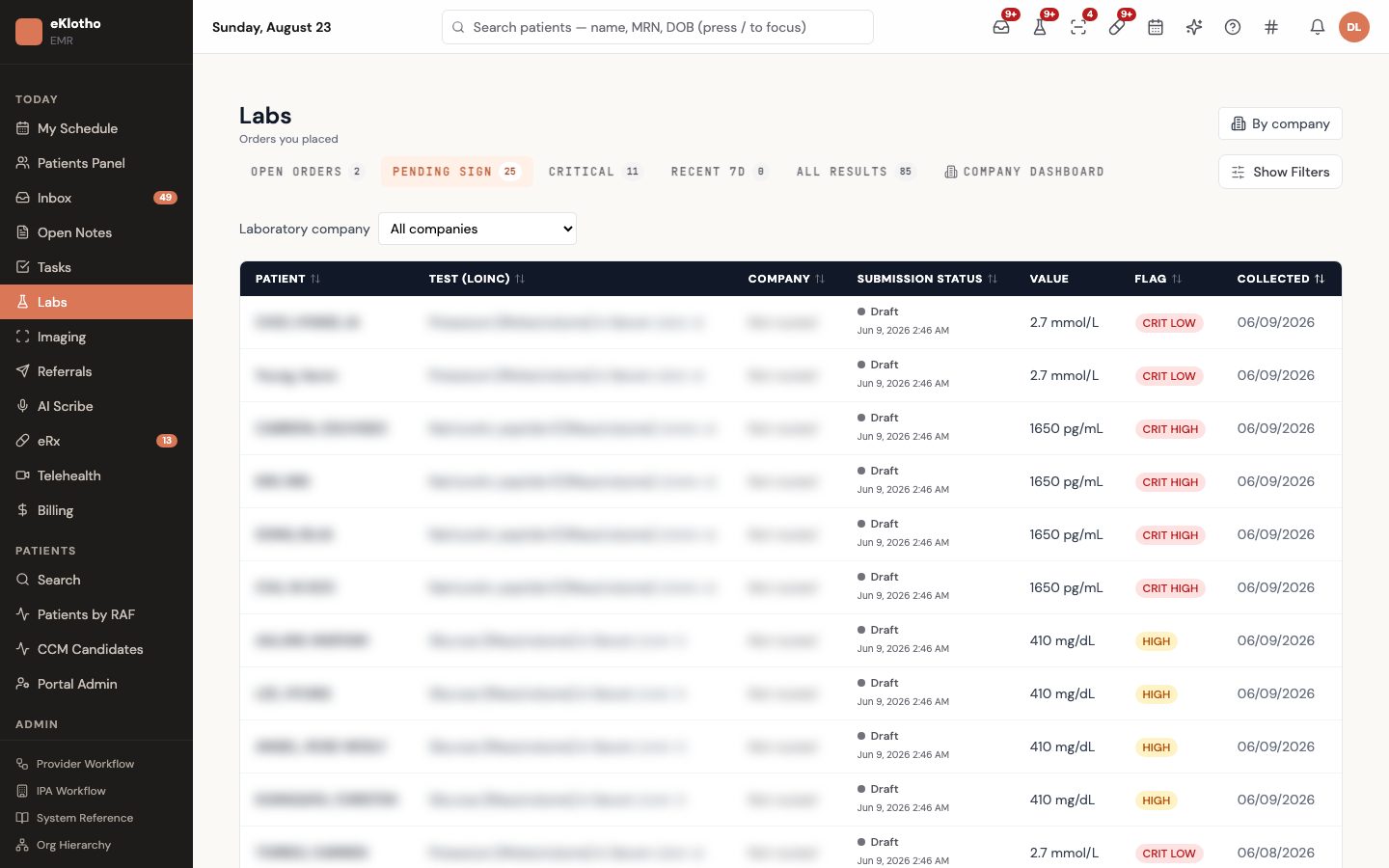The width and height of the screenshot is (1389, 868).
Task: Sort table by Collected column
Action: 1281,279
